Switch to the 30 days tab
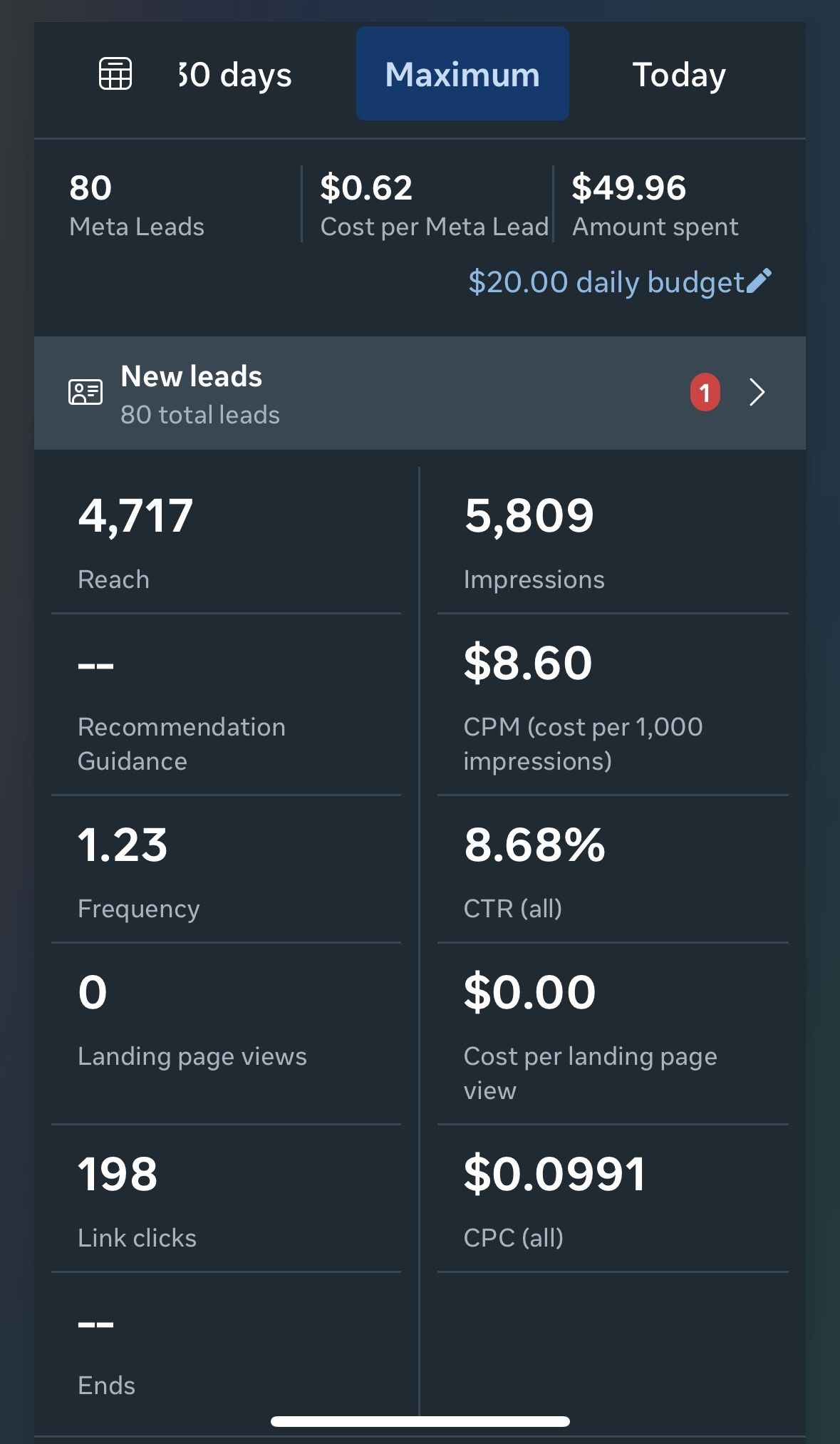Screen dimensions: 840x1444 (235, 75)
